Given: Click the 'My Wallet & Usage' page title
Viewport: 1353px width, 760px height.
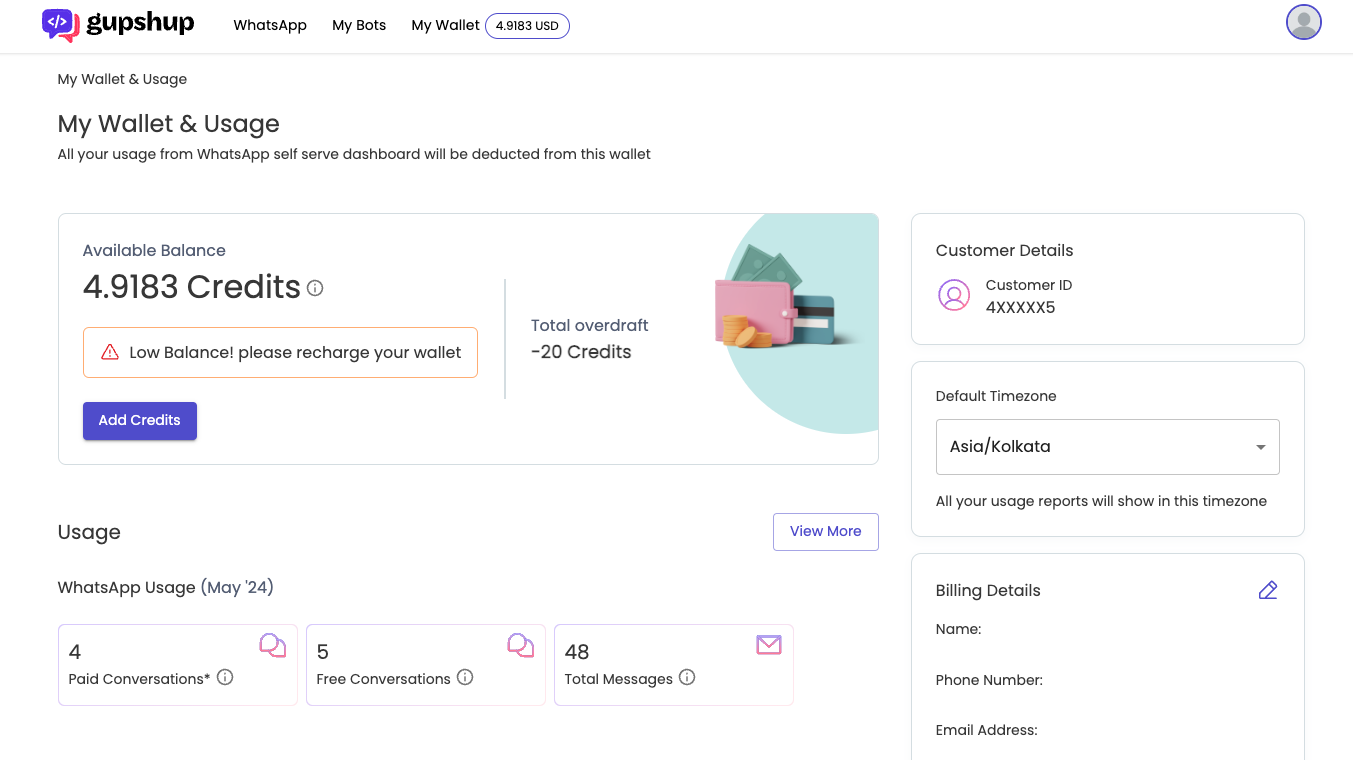Looking at the screenshot, I should pos(169,124).
